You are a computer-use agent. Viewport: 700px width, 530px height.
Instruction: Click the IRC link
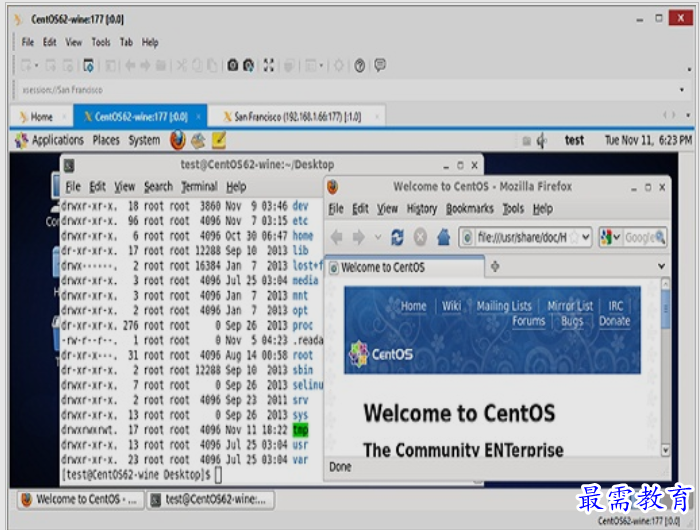[x=616, y=306]
